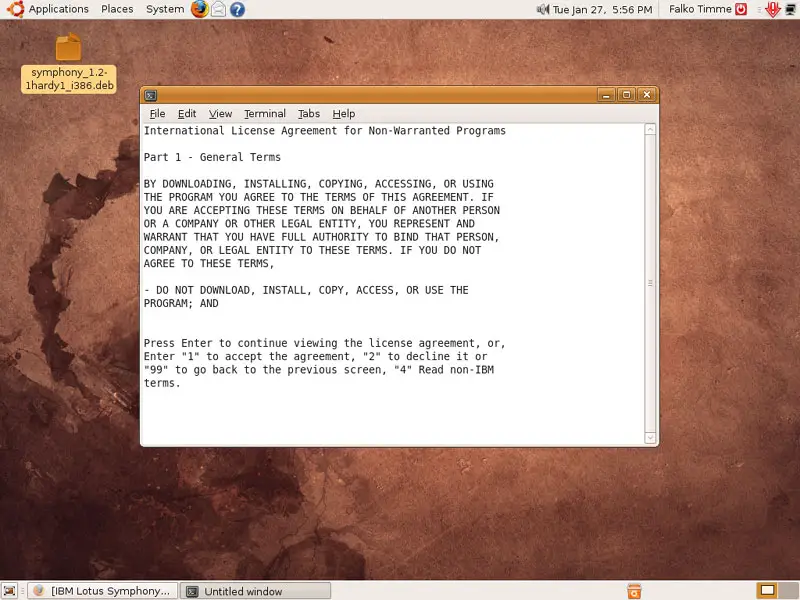The image size is (800, 600).
Task: Maximize the terminal window
Action: coord(627,95)
